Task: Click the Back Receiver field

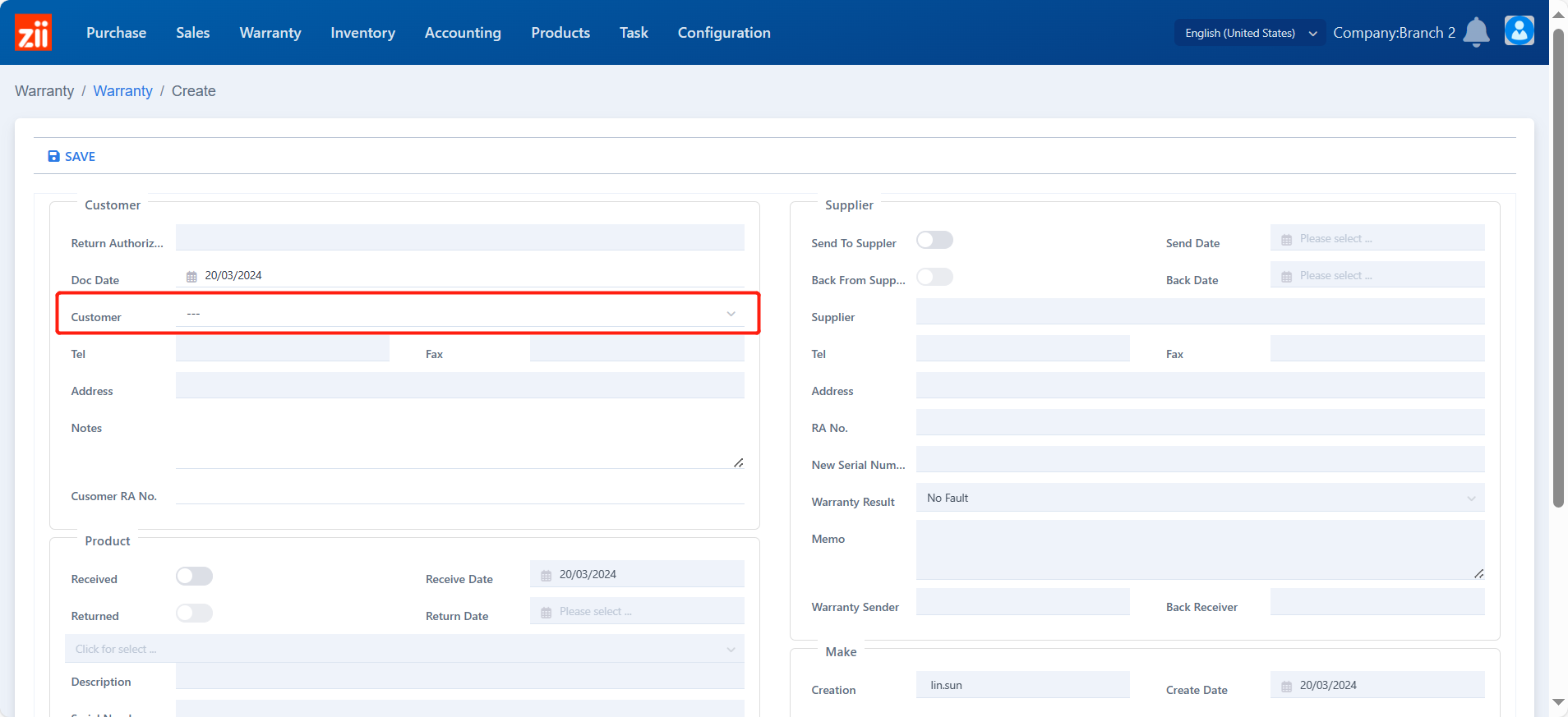Action: pos(1377,601)
